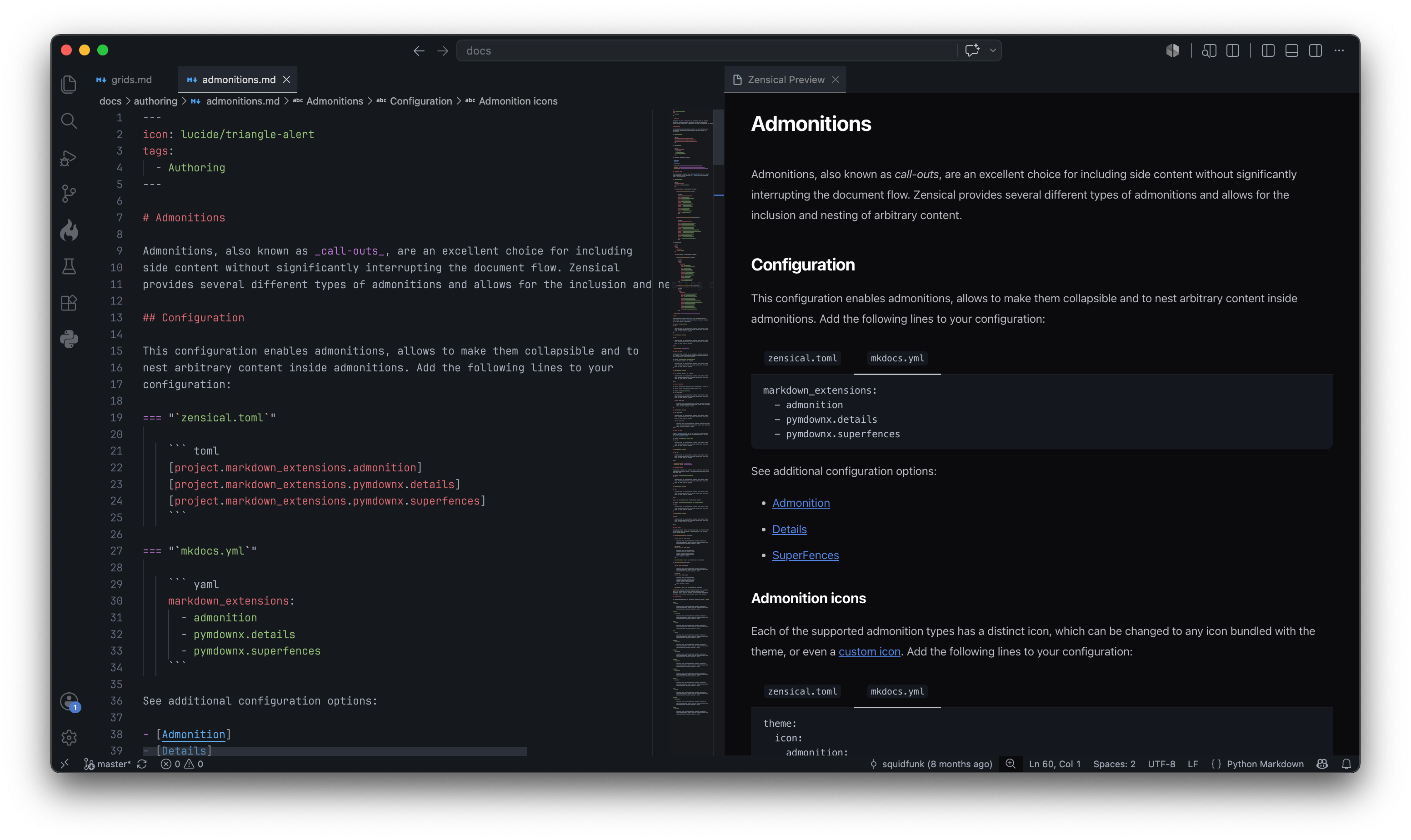Open the Python view in the activity bar
Image resolution: width=1411 pixels, height=840 pixels.
69,339
